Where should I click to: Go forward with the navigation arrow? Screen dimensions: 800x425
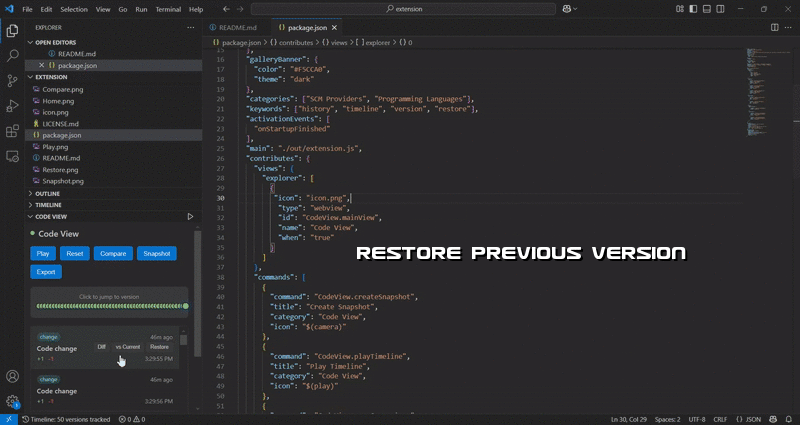pos(240,9)
